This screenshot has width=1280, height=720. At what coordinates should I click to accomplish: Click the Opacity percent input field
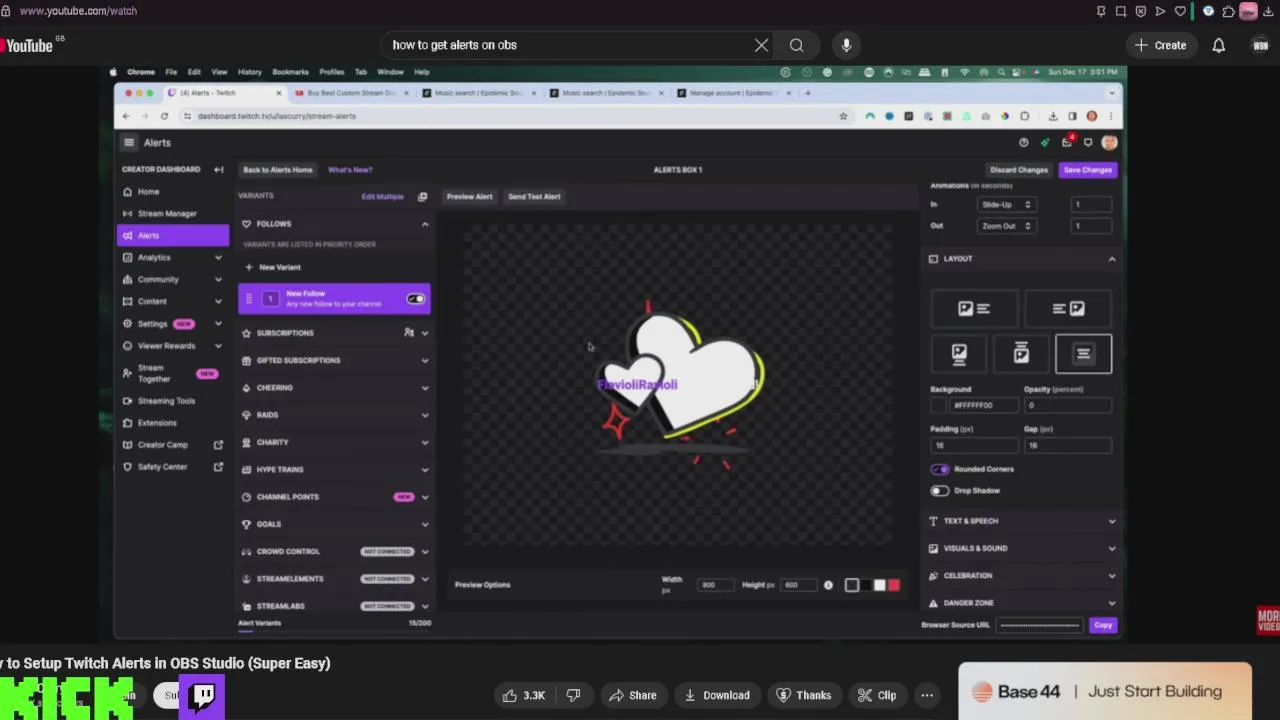coord(1067,405)
